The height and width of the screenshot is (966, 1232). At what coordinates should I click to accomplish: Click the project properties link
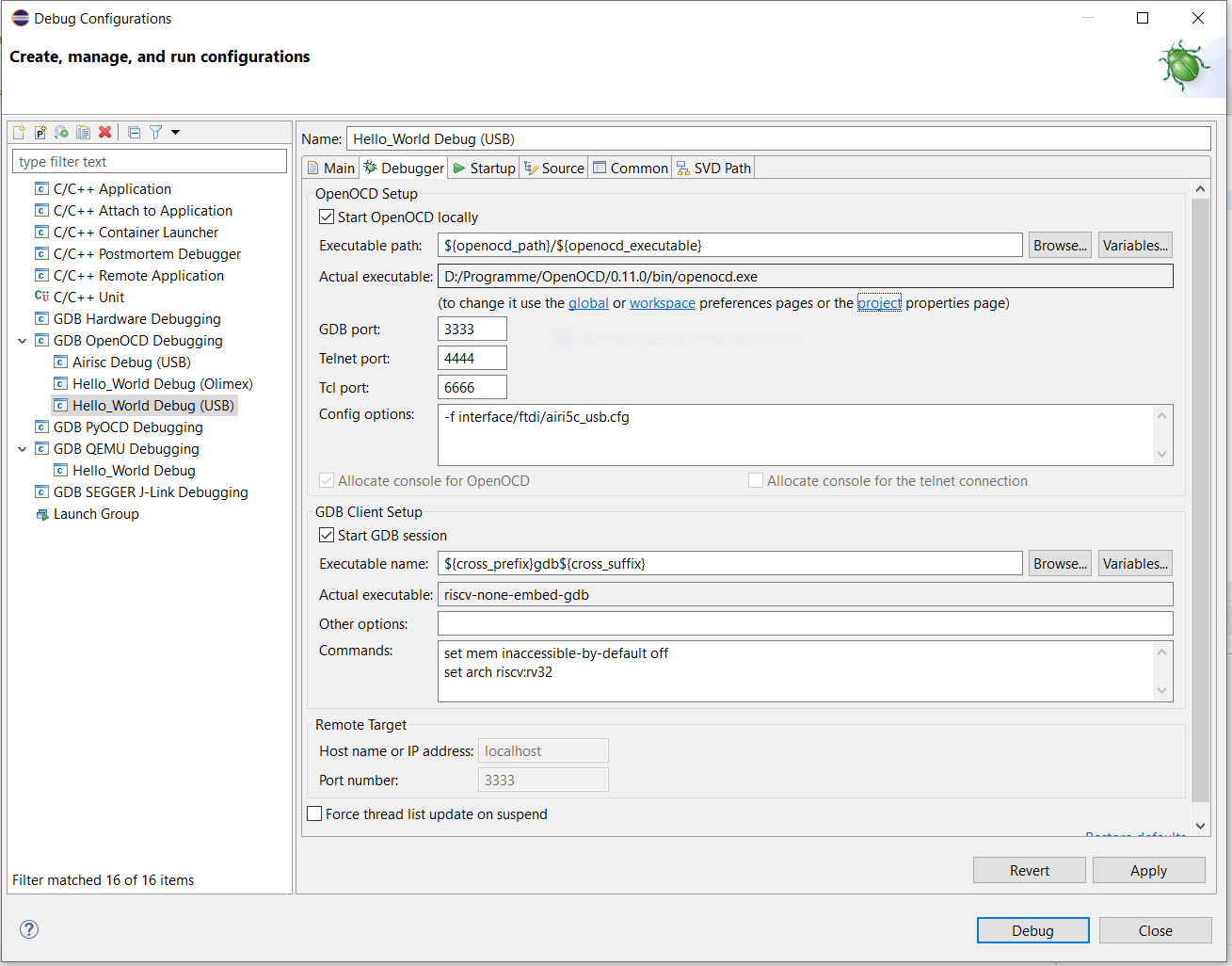(879, 303)
